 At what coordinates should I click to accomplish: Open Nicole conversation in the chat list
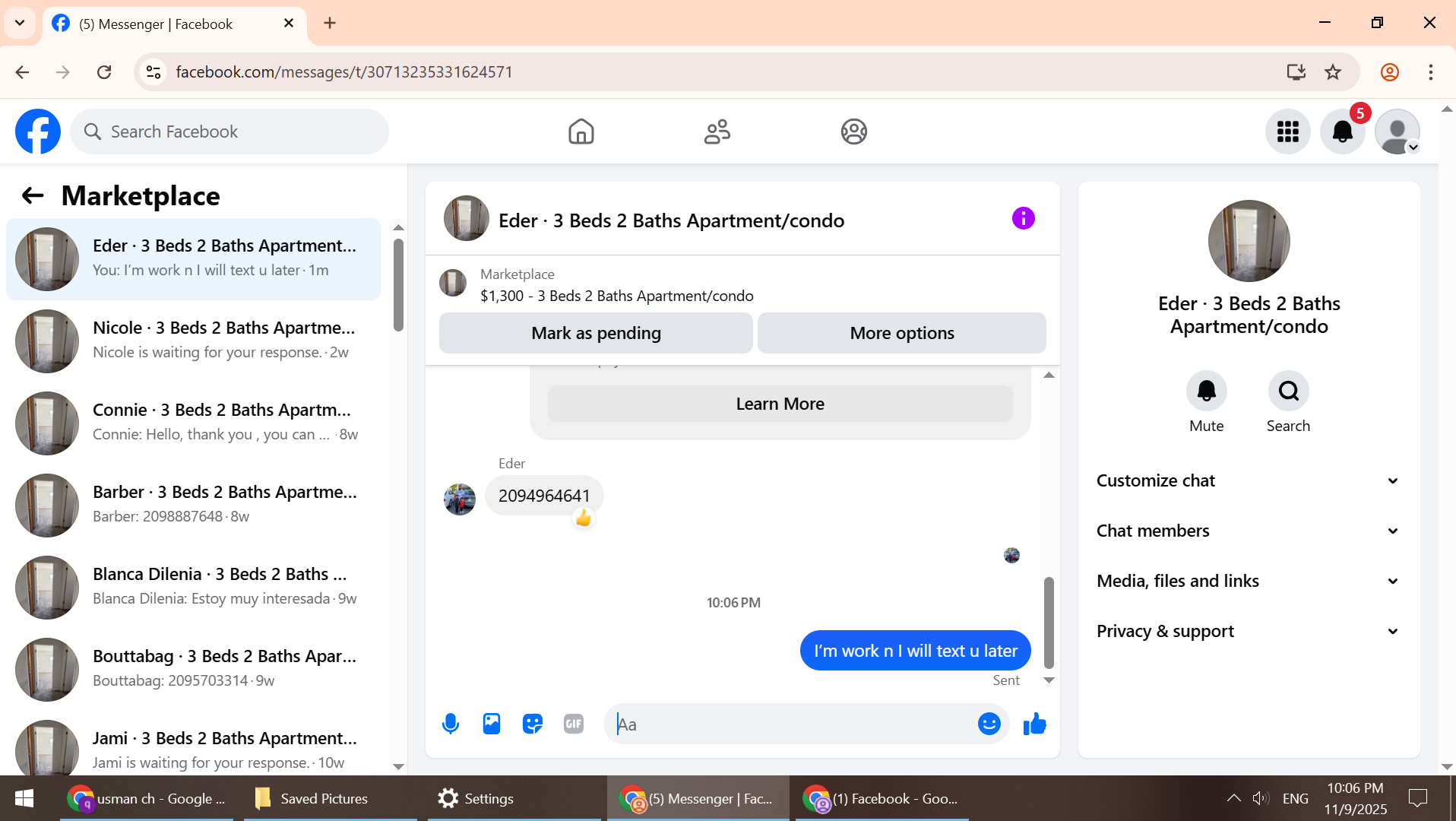[193, 341]
